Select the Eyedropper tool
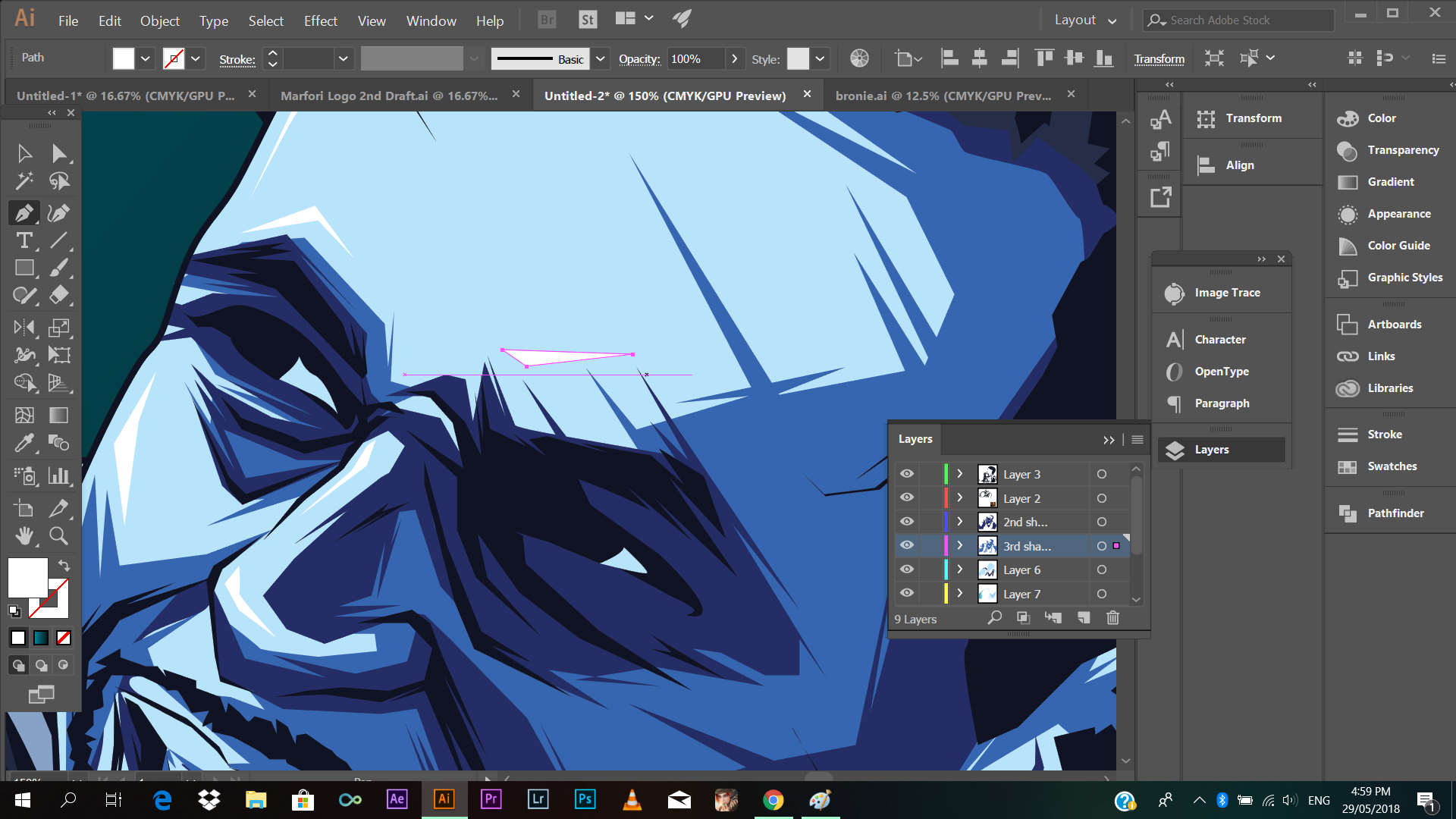This screenshot has height=819, width=1456. click(24, 442)
